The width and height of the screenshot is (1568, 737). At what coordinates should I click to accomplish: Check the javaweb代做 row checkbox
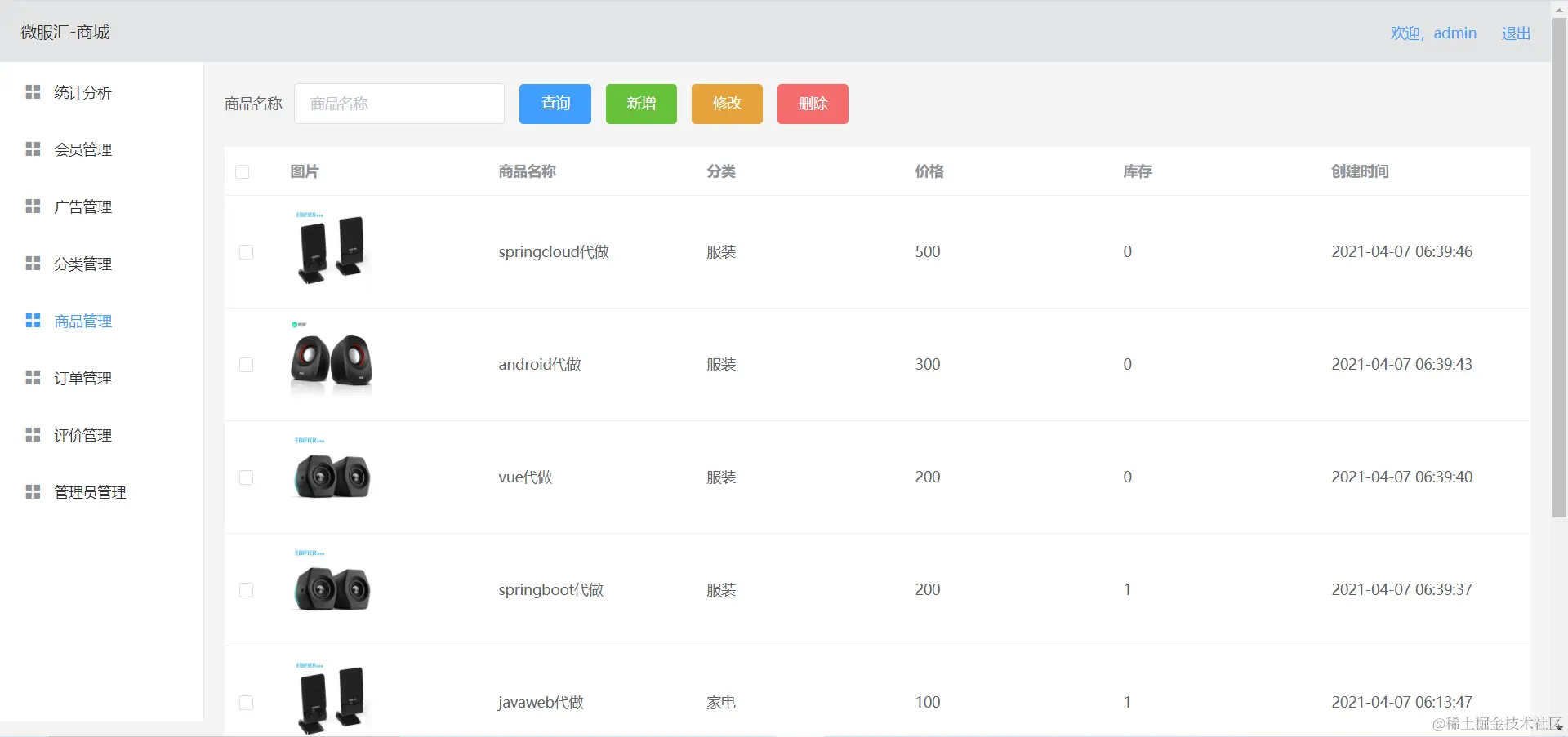(246, 703)
